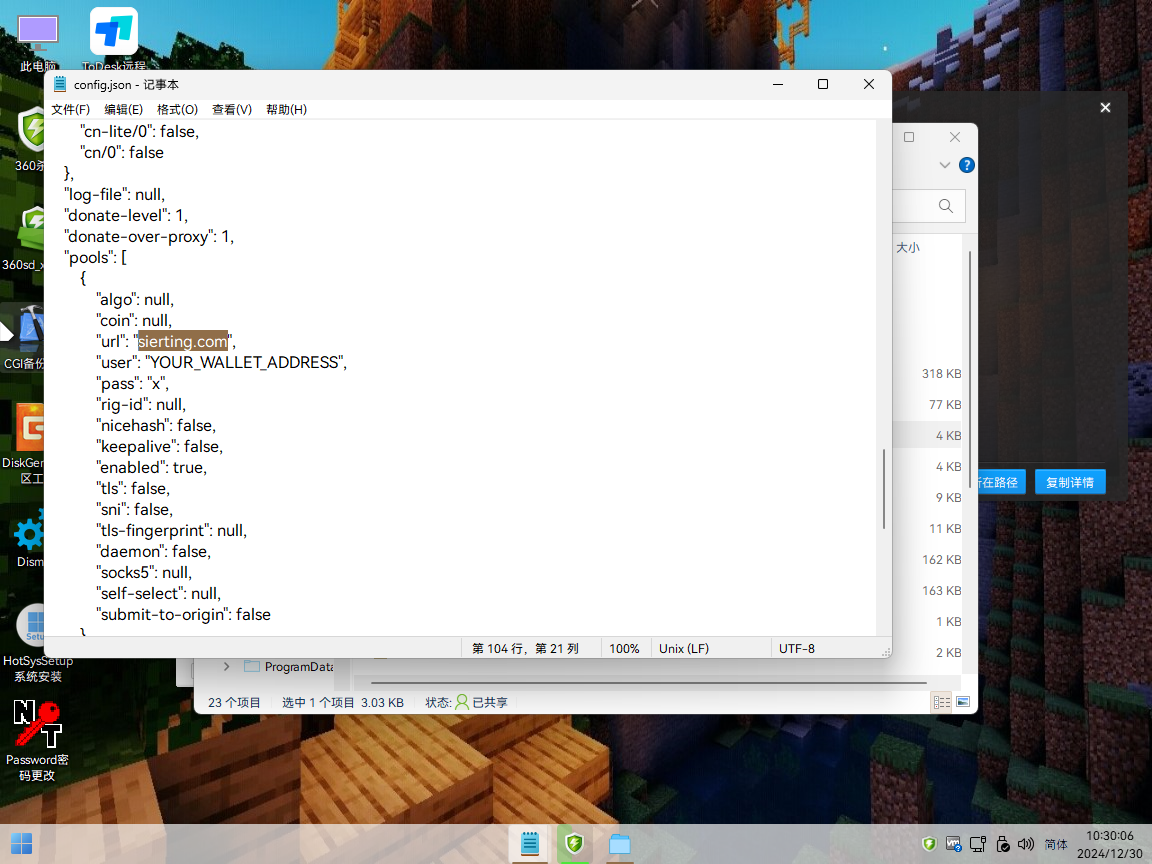Click the Explorer search magnifier icon

(946, 206)
